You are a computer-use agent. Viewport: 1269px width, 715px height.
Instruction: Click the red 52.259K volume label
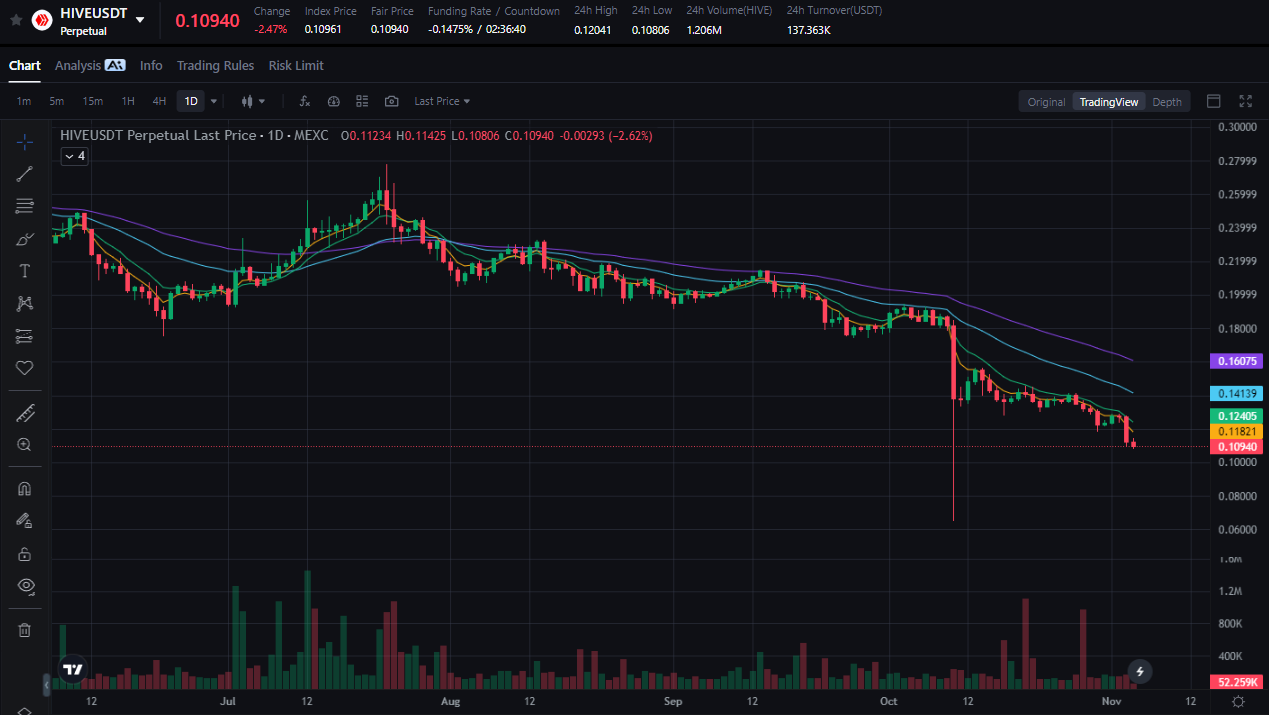coord(1237,682)
